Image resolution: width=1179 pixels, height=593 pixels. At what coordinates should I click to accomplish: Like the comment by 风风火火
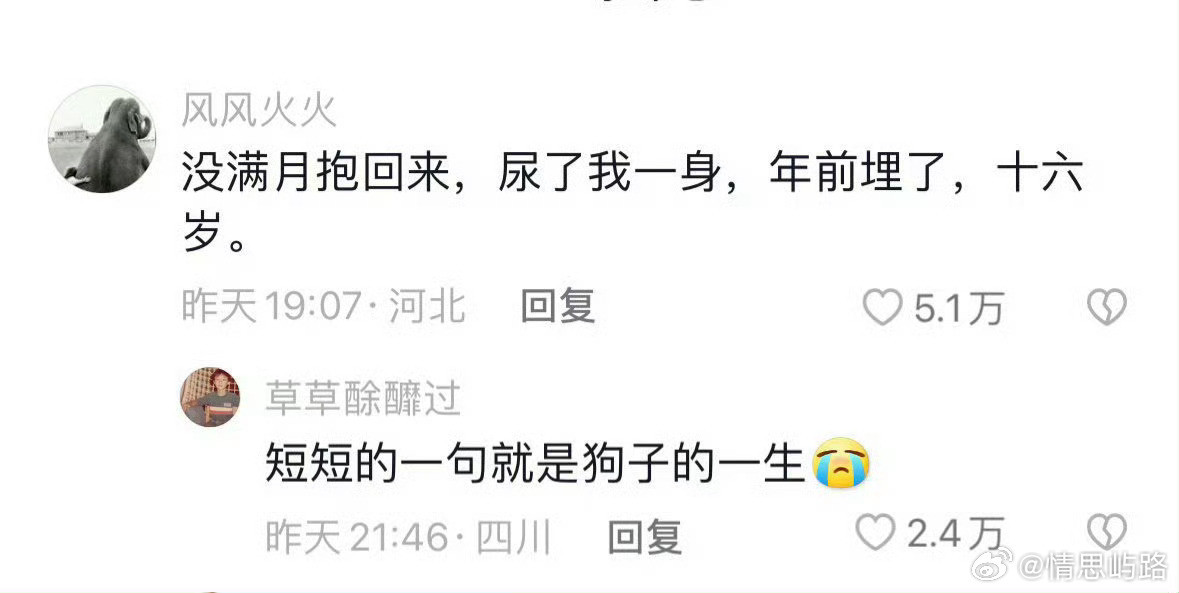(882, 307)
